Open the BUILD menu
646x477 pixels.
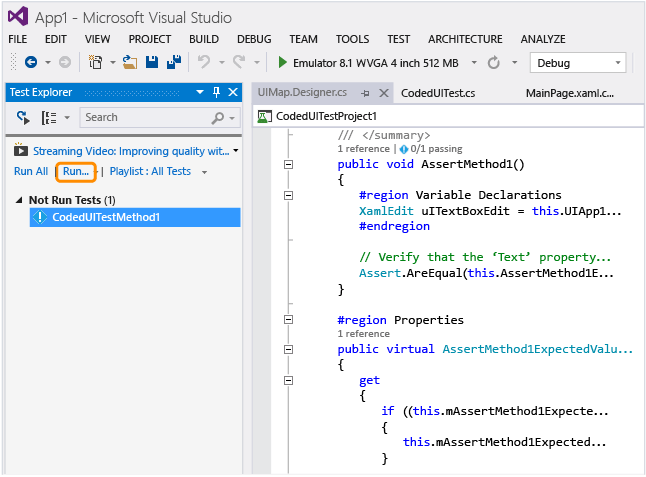click(x=204, y=39)
